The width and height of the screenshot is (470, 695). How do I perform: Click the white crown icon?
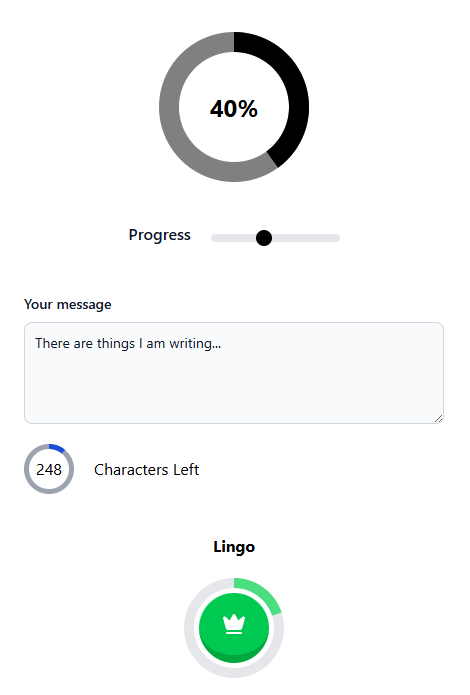(x=234, y=624)
